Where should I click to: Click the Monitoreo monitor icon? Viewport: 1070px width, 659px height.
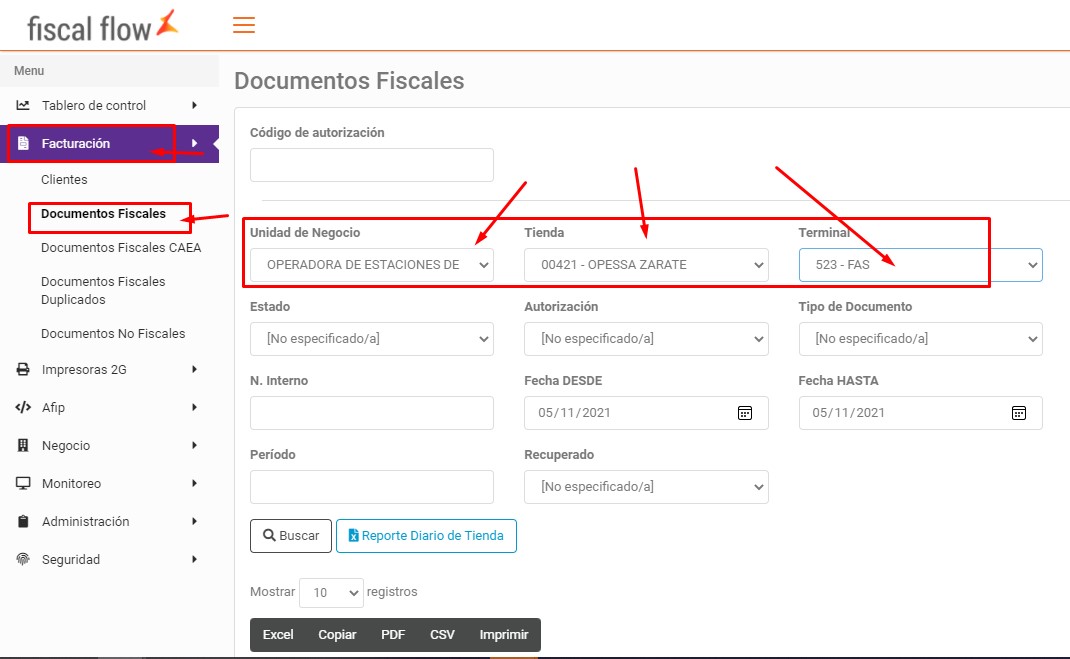click(23, 484)
